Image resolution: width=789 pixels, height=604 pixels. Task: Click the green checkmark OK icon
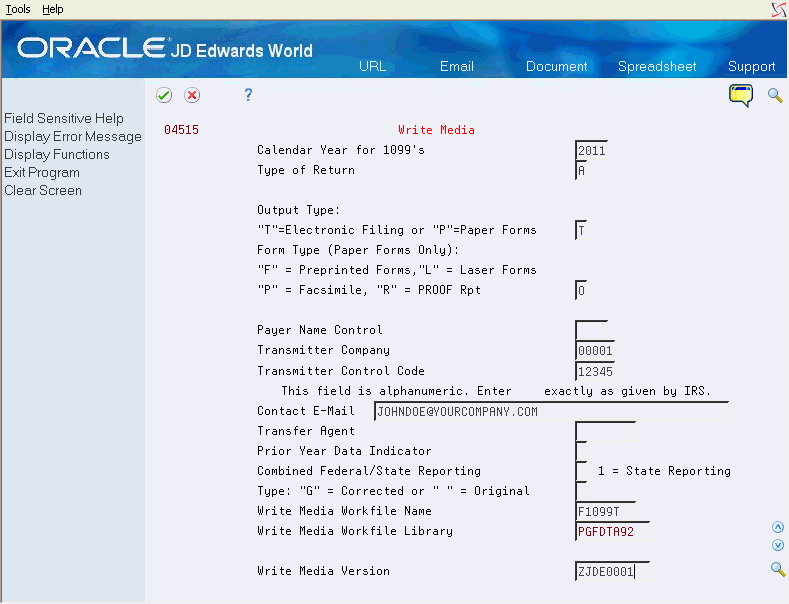(x=164, y=95)
